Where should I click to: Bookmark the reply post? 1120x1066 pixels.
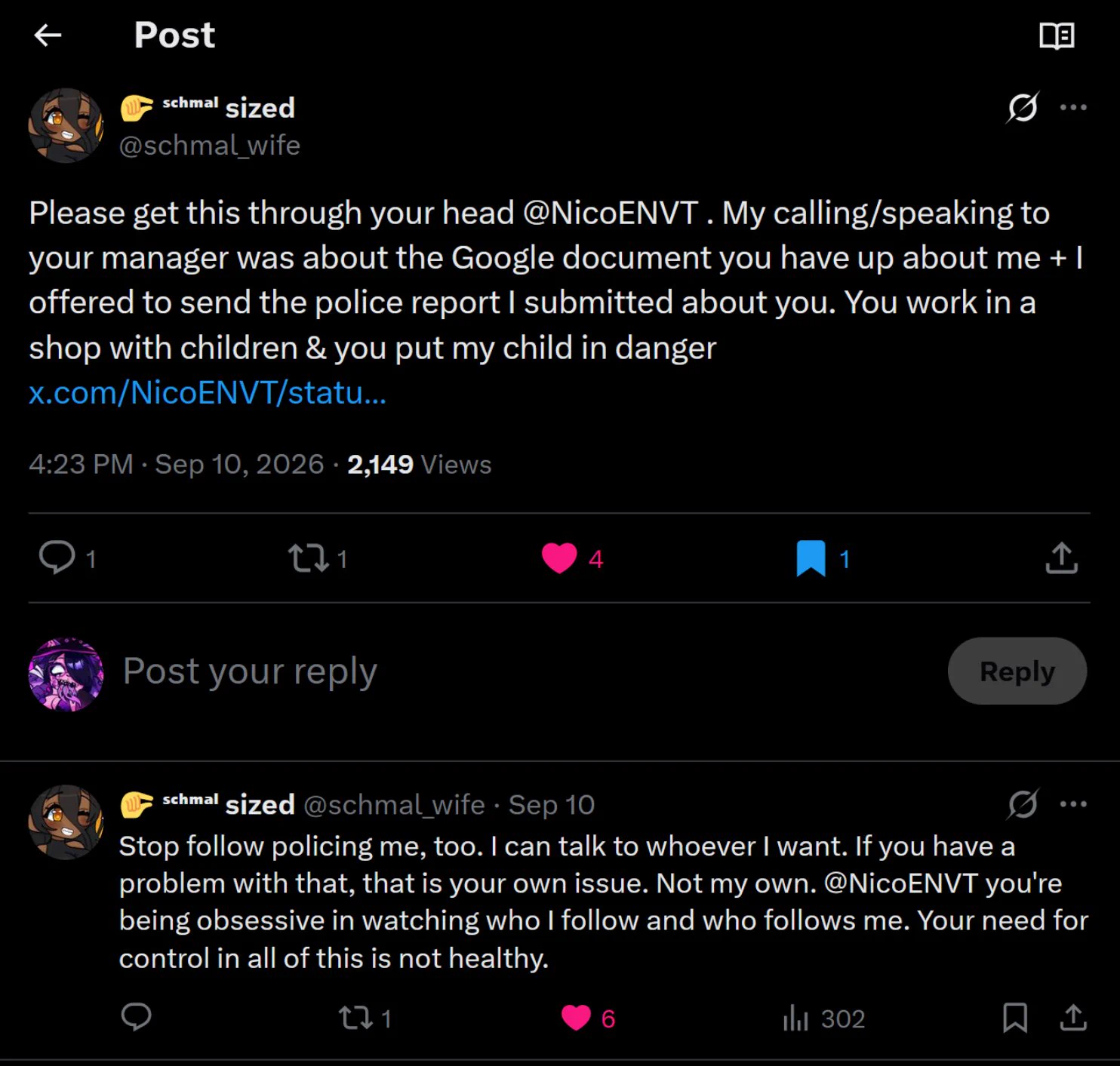1015,1018
